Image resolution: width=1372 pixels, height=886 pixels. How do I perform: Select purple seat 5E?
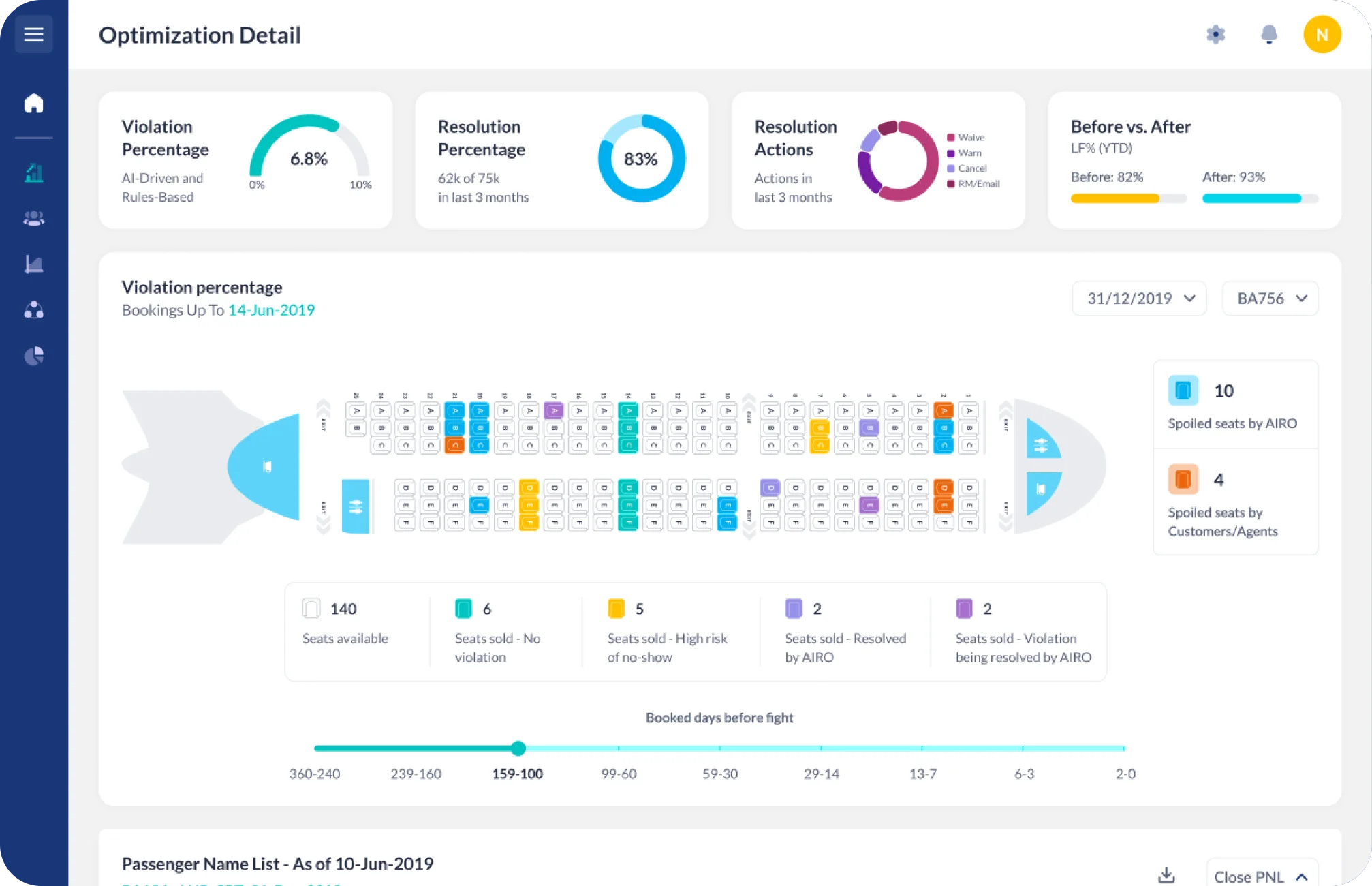[869, 505]
